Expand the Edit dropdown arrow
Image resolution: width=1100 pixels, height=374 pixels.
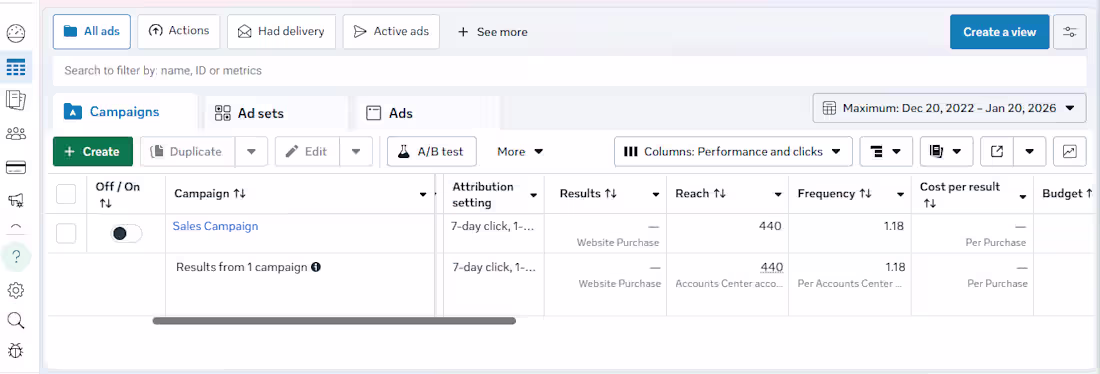point(356,152)
